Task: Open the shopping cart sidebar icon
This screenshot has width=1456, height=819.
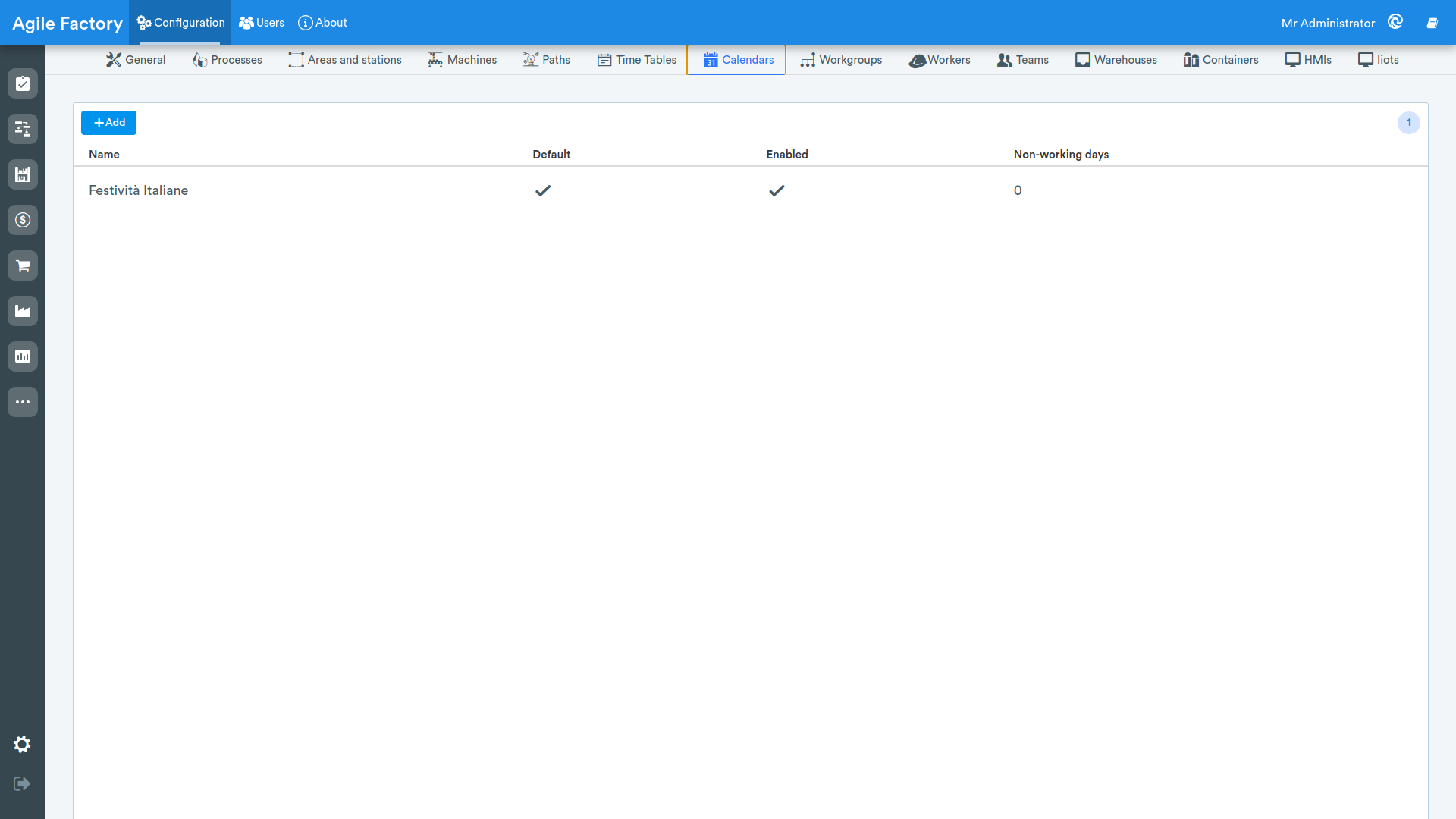Action: coord(23,265)
